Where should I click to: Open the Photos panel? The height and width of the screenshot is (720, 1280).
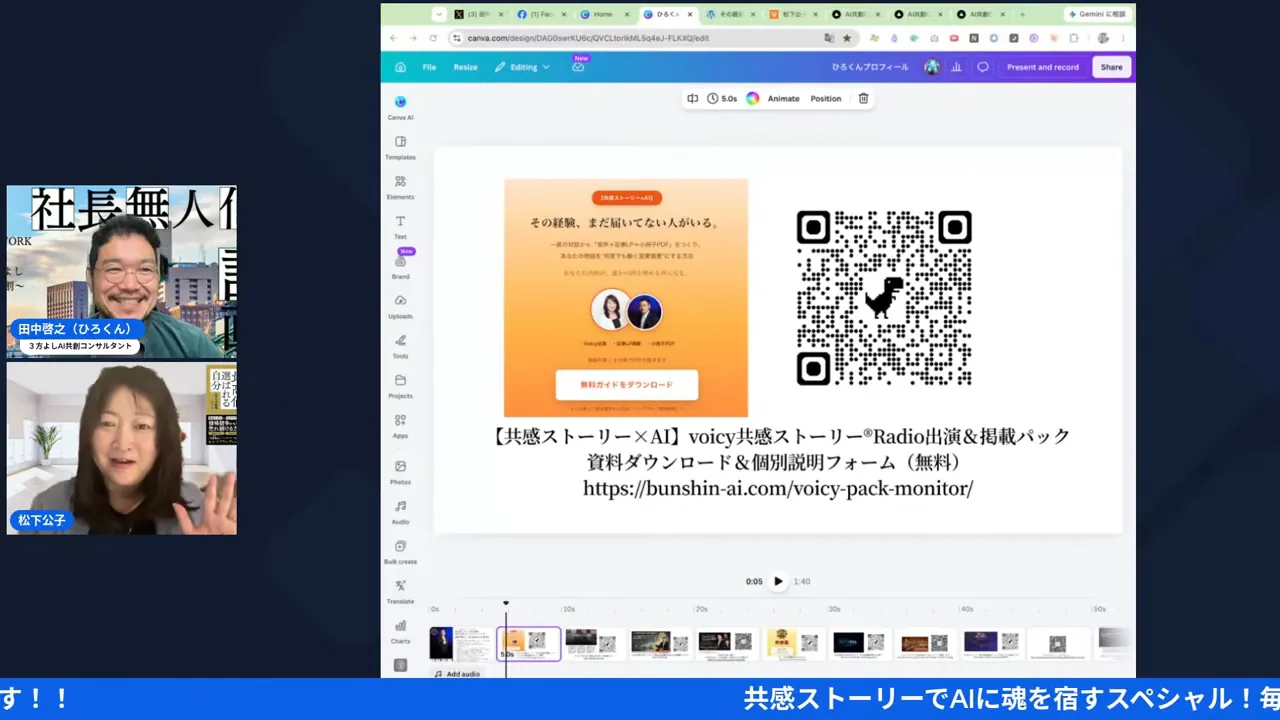pos(400,472)
